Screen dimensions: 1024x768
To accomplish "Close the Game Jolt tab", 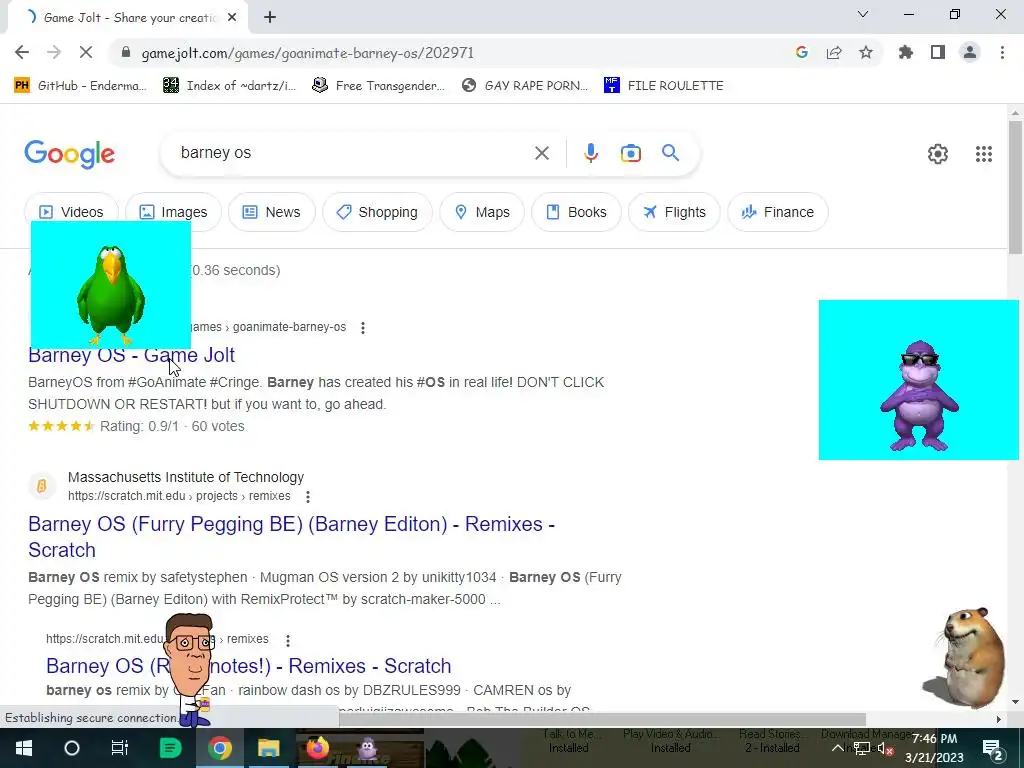I will (232, 18).
